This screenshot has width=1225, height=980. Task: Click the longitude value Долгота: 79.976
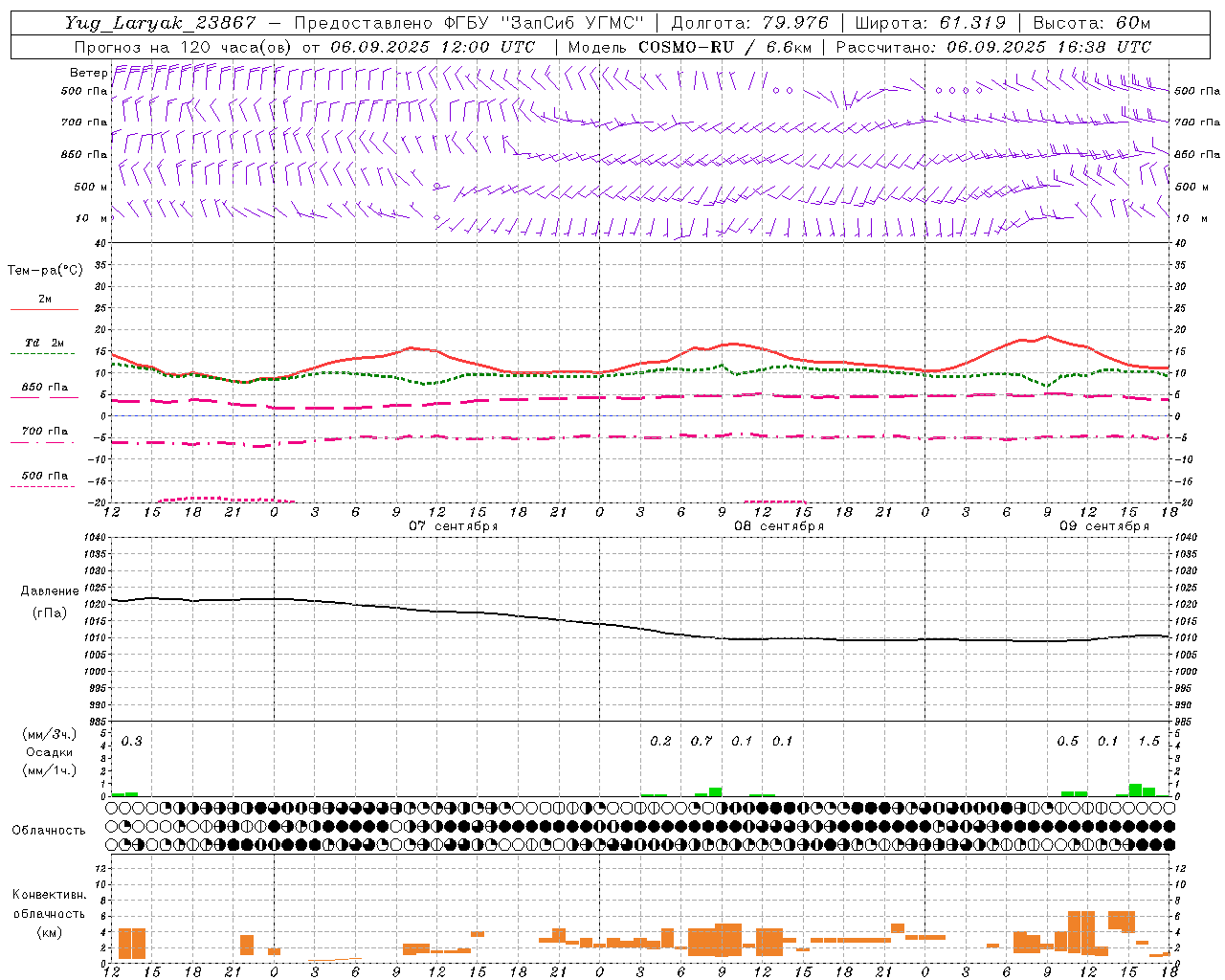click(749, 23)
